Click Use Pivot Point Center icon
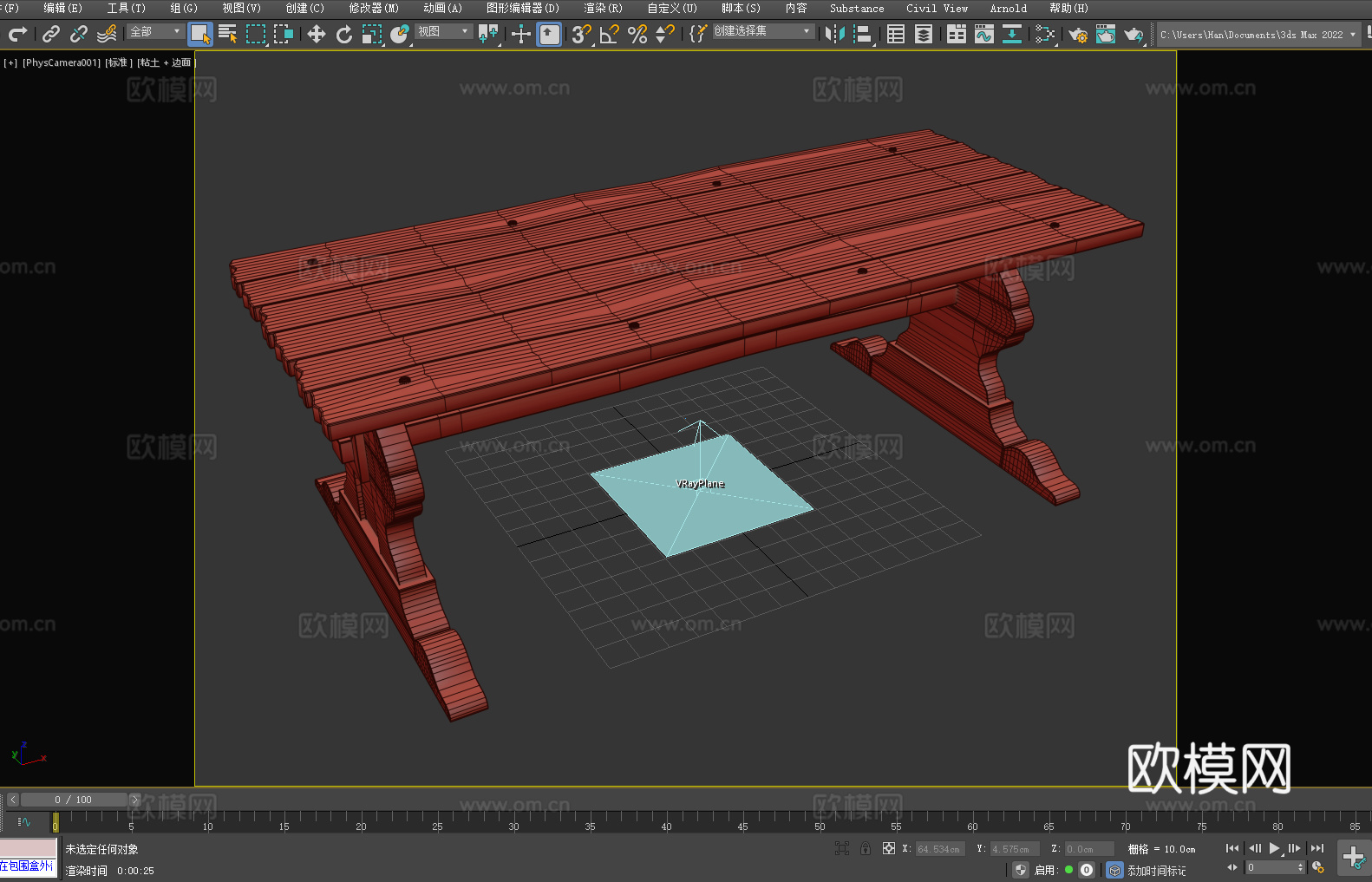 488,34
